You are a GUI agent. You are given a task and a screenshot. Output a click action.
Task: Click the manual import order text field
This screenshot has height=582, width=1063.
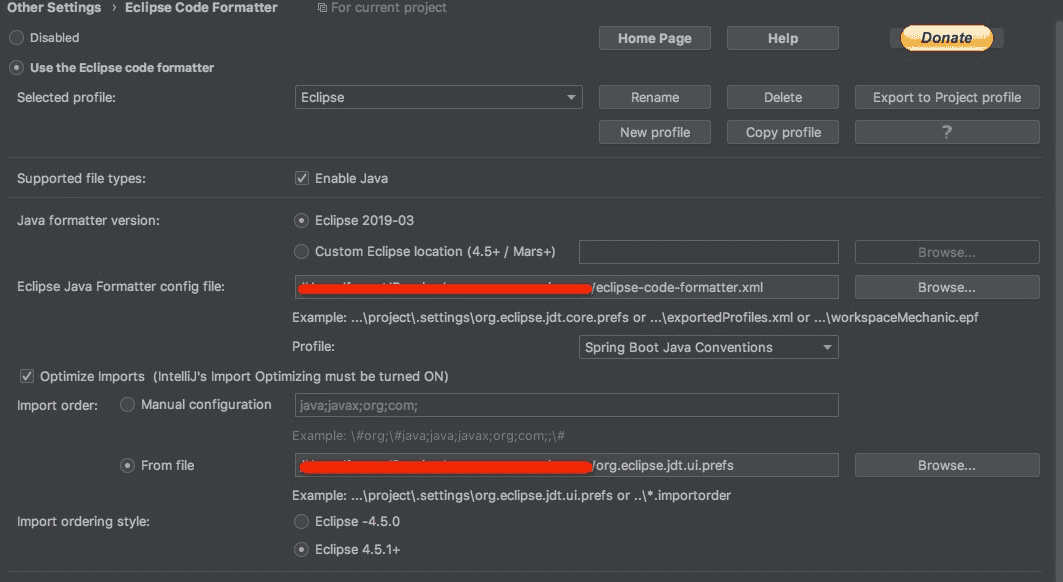(x=566, y=405)
